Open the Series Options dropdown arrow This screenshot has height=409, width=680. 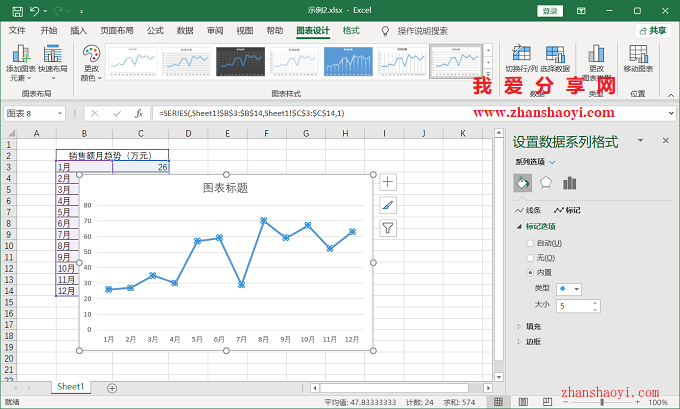[552, 162]
